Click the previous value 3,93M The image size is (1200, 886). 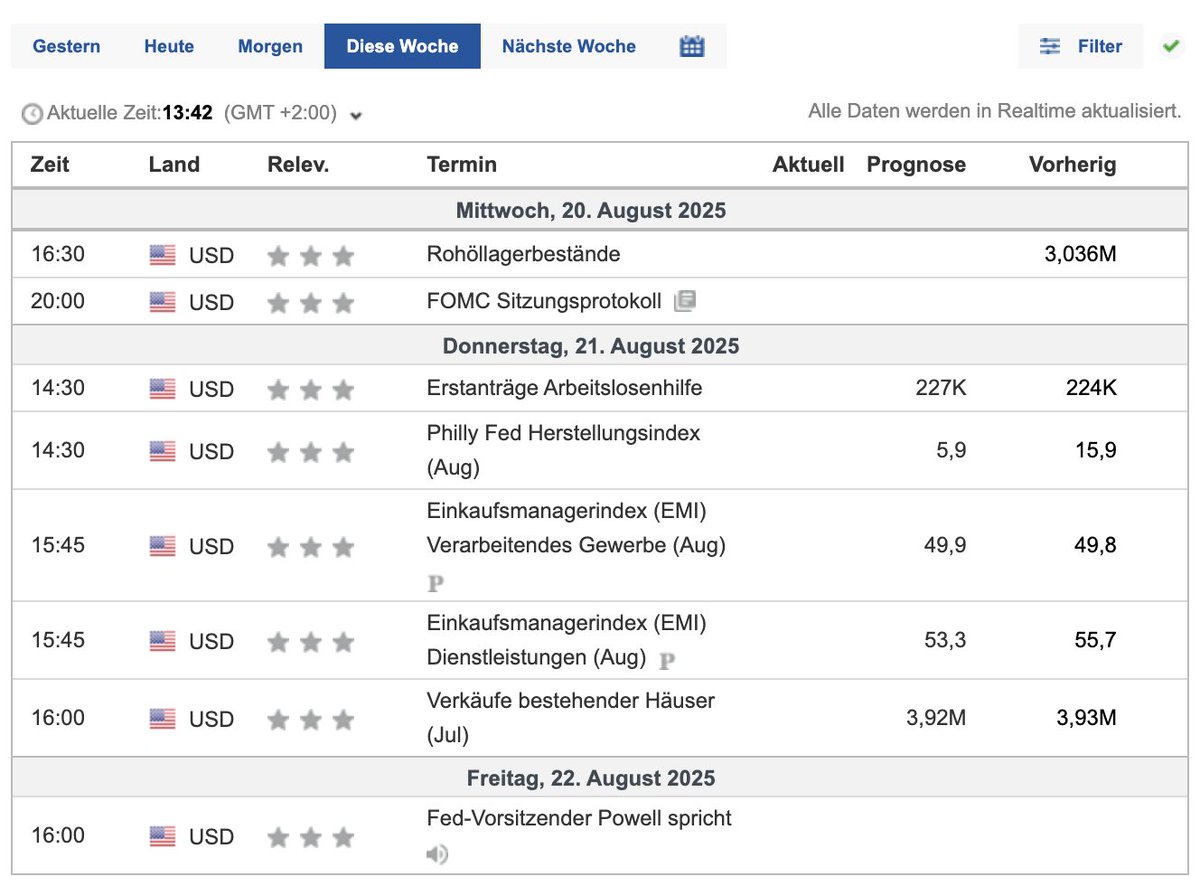pos(1086,718)
